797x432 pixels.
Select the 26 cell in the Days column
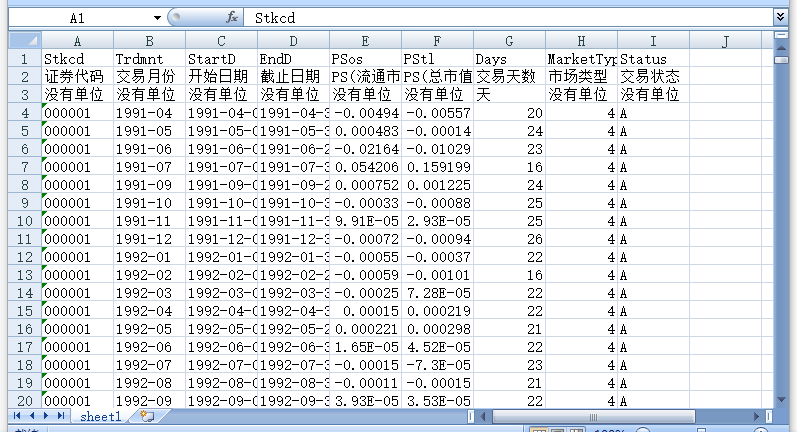(x=509, y=239)
